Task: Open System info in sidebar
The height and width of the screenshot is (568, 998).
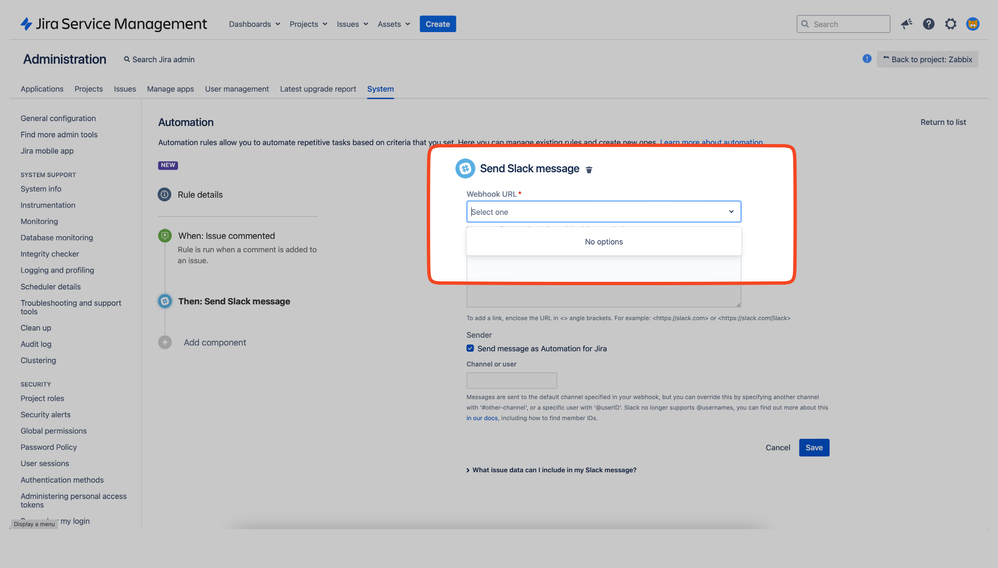Action: click(41, 189)
